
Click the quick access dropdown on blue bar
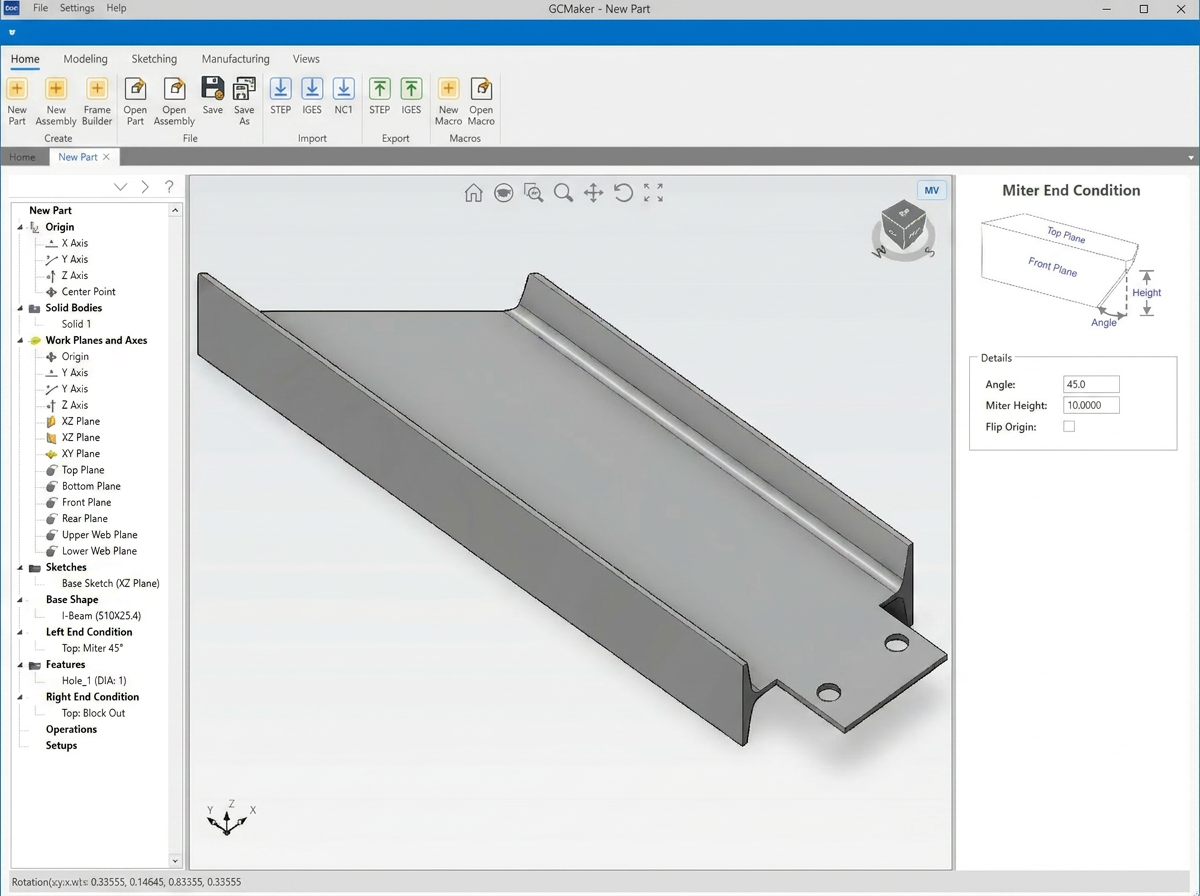click(12, 33)
